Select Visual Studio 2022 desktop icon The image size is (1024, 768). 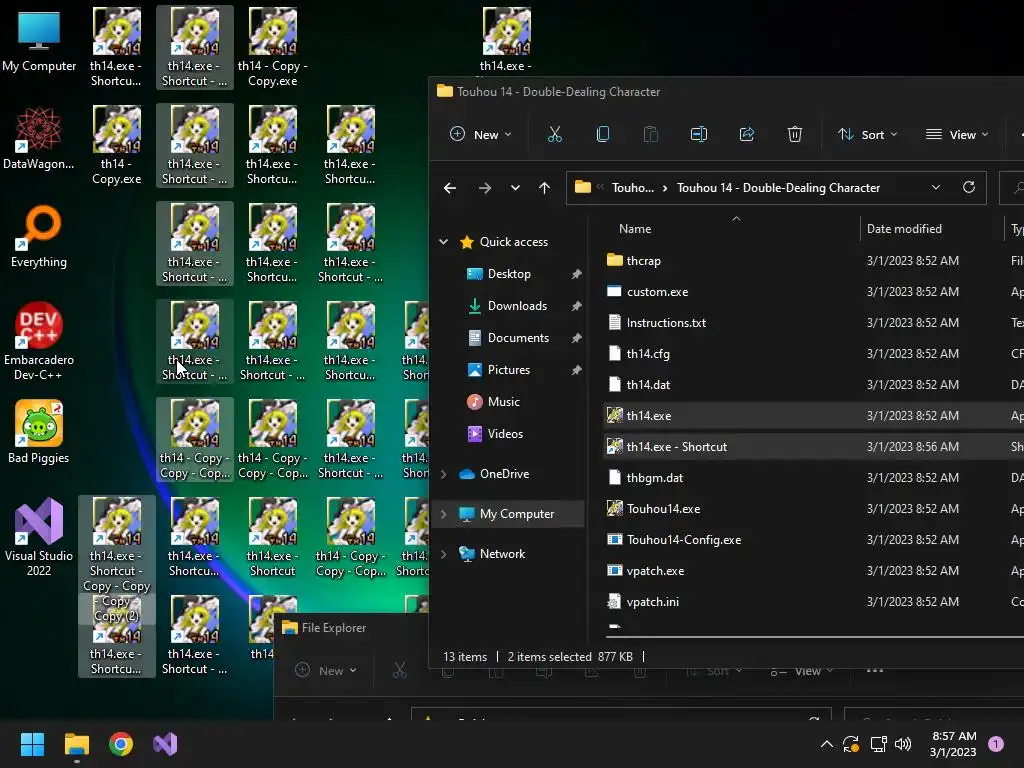pyautogui.click(x=39, y=537)
